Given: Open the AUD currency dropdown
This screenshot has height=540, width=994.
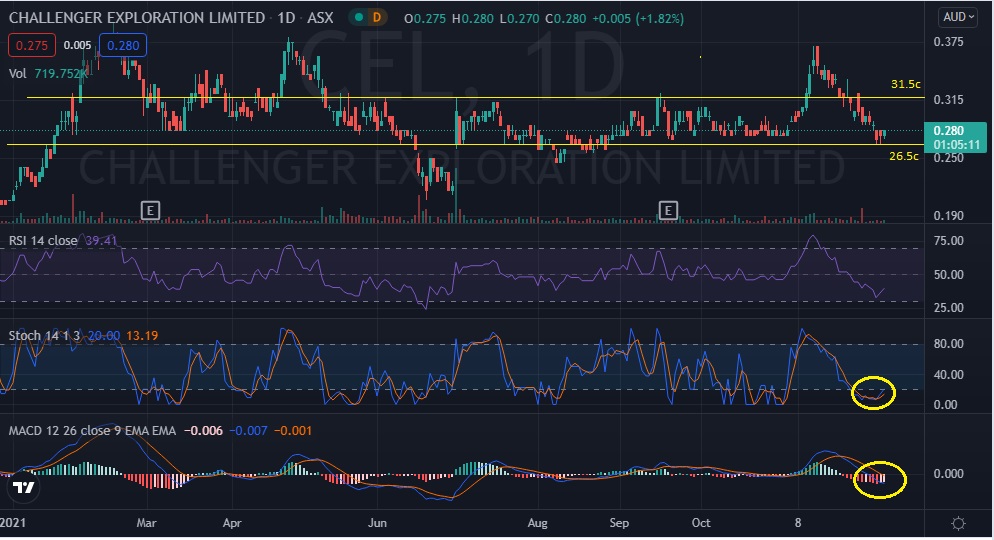Looking at the screenshot, I should [x=957, y=17].
